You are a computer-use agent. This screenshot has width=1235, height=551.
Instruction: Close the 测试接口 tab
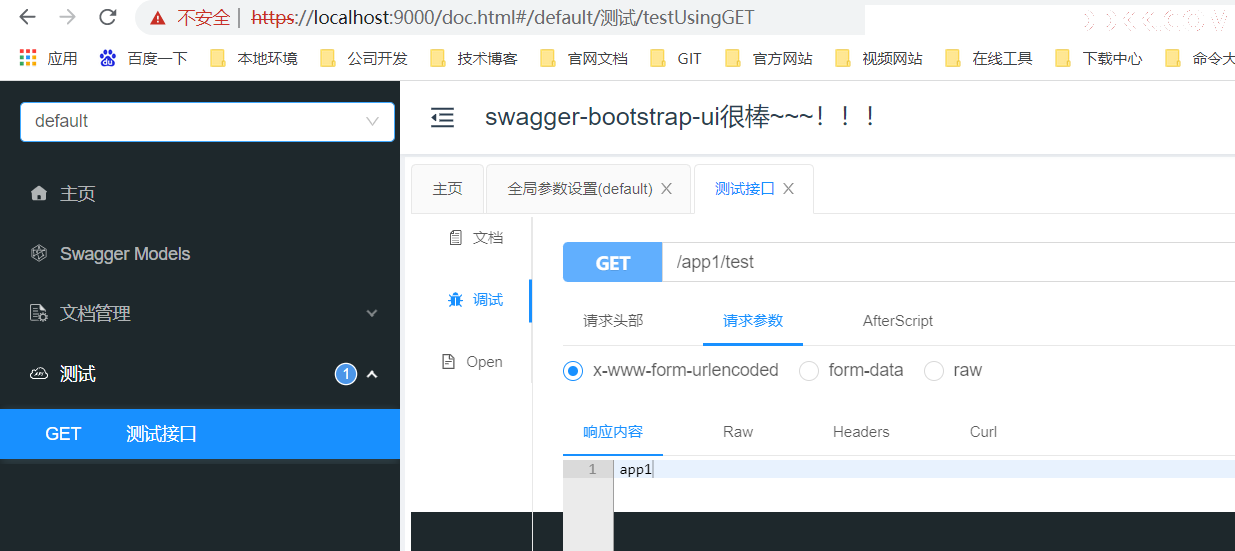pyautogui.click(x=789, y=189)
